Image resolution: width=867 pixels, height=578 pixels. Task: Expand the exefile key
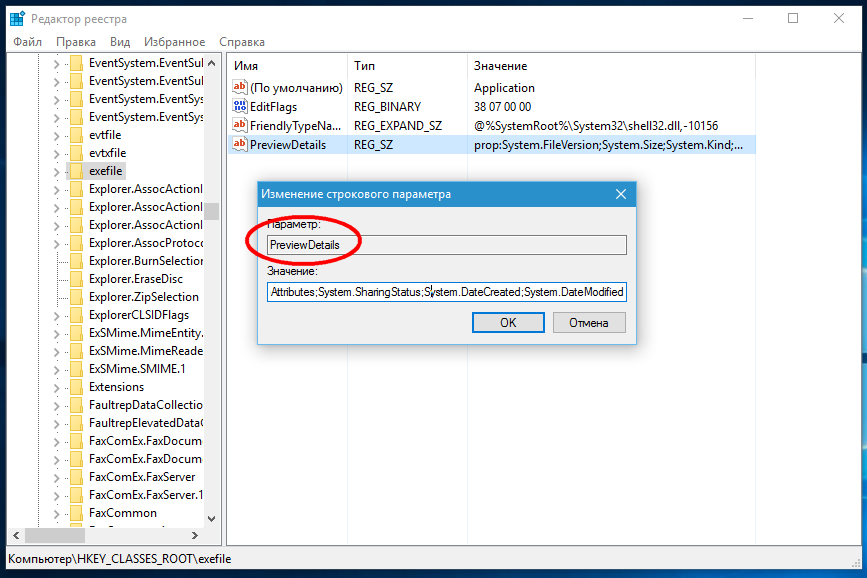pyautogui.click(x=56, y=172)
